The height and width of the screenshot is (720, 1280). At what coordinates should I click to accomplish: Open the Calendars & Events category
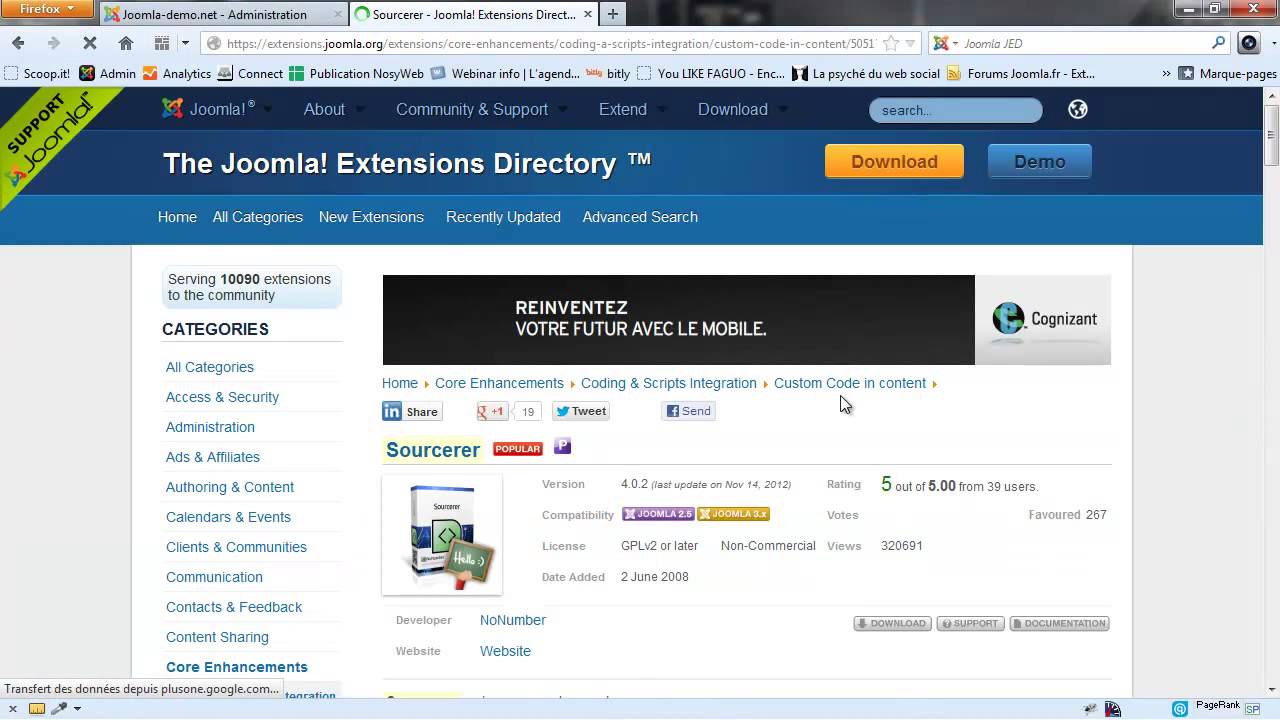[x=228, y=517]
